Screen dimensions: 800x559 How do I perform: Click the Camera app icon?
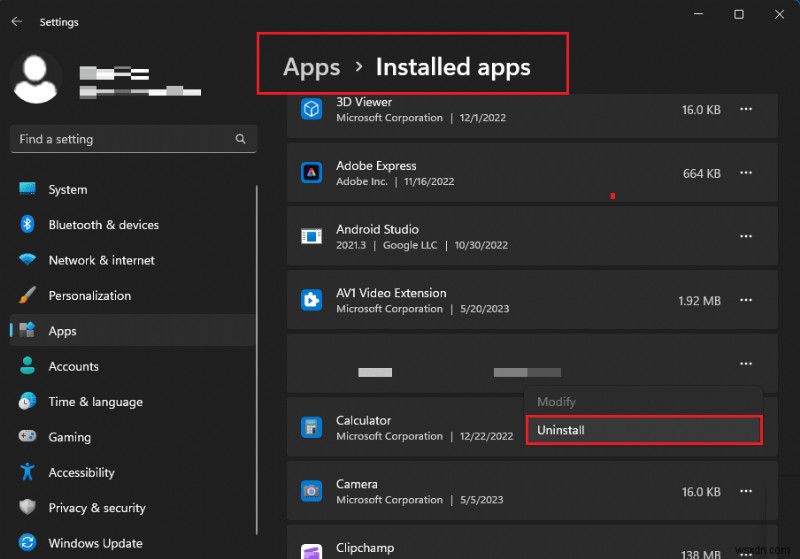pos(311,491)
